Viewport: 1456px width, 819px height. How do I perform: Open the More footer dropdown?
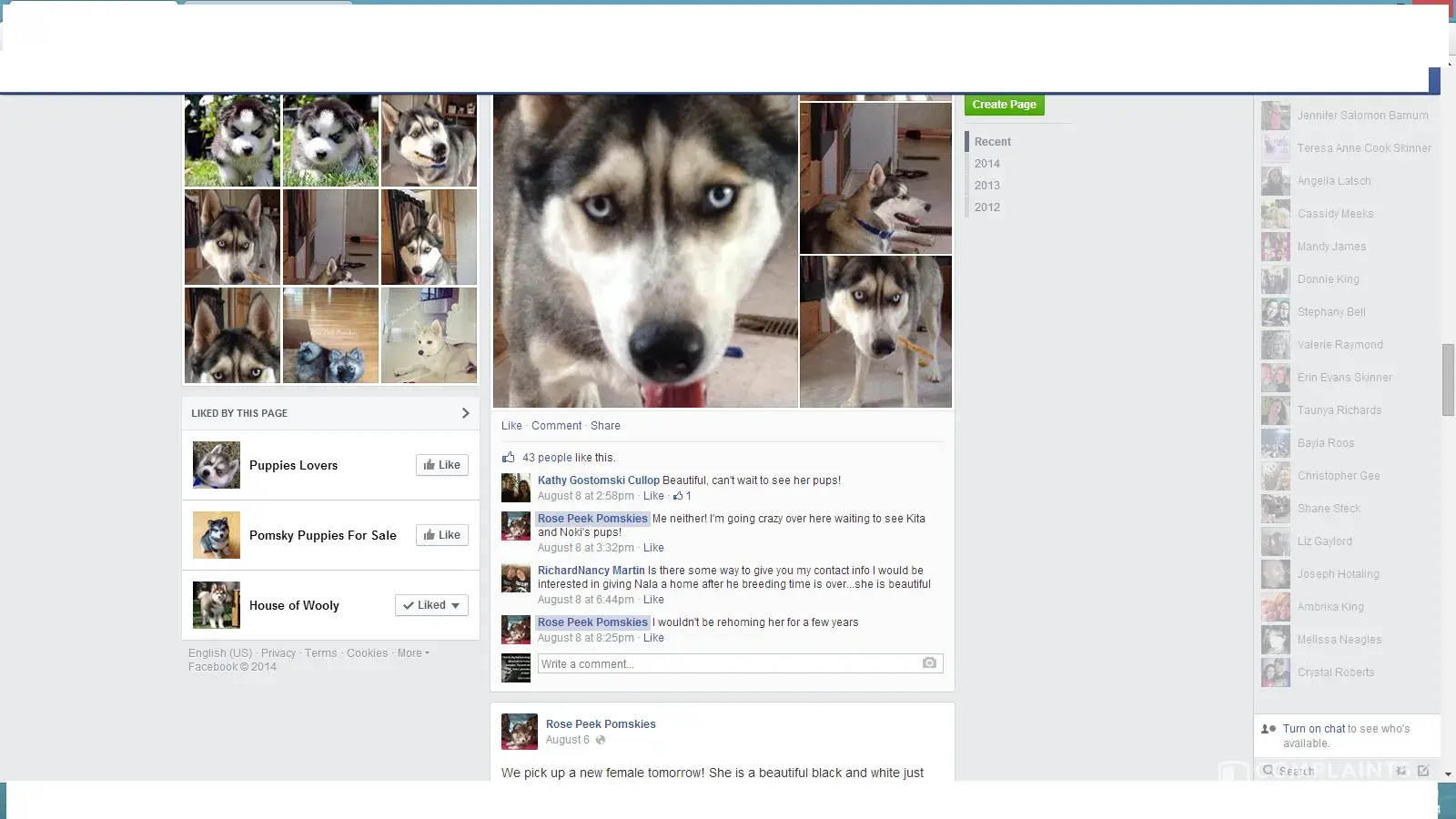pyautogui.click(x=413, y=653)
